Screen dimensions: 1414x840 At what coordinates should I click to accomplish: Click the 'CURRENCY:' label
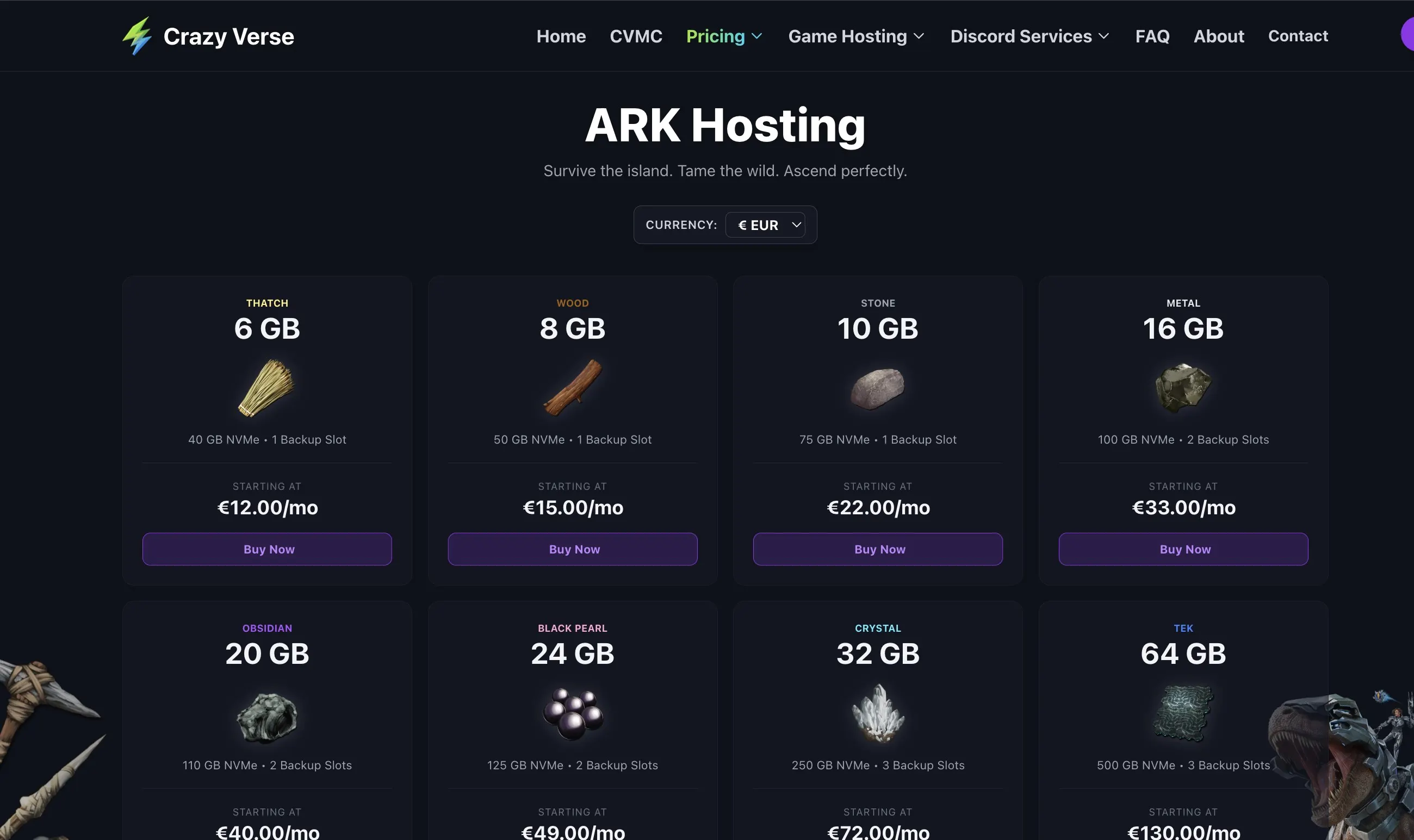[x=681, y=225]
